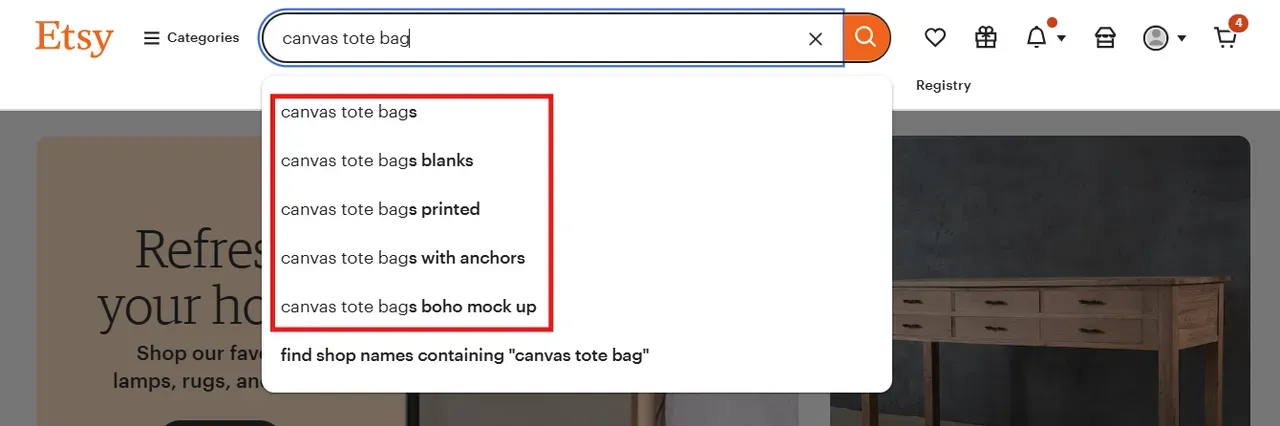Open notifications bell icon
This screenshot has width=1280, height=426.
[x=1037, y=38]
